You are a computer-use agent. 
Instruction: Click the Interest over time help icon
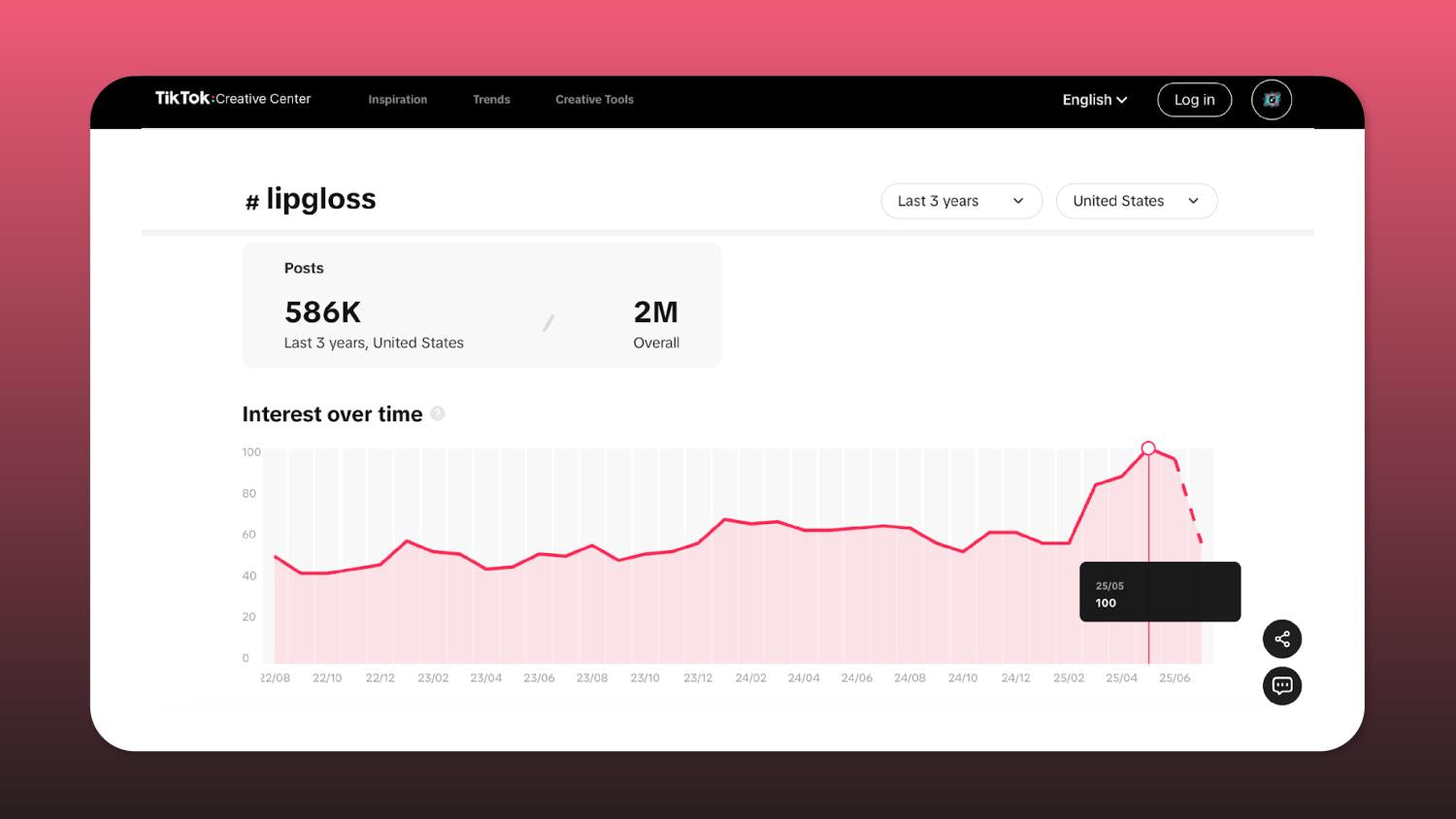(438, 414)
